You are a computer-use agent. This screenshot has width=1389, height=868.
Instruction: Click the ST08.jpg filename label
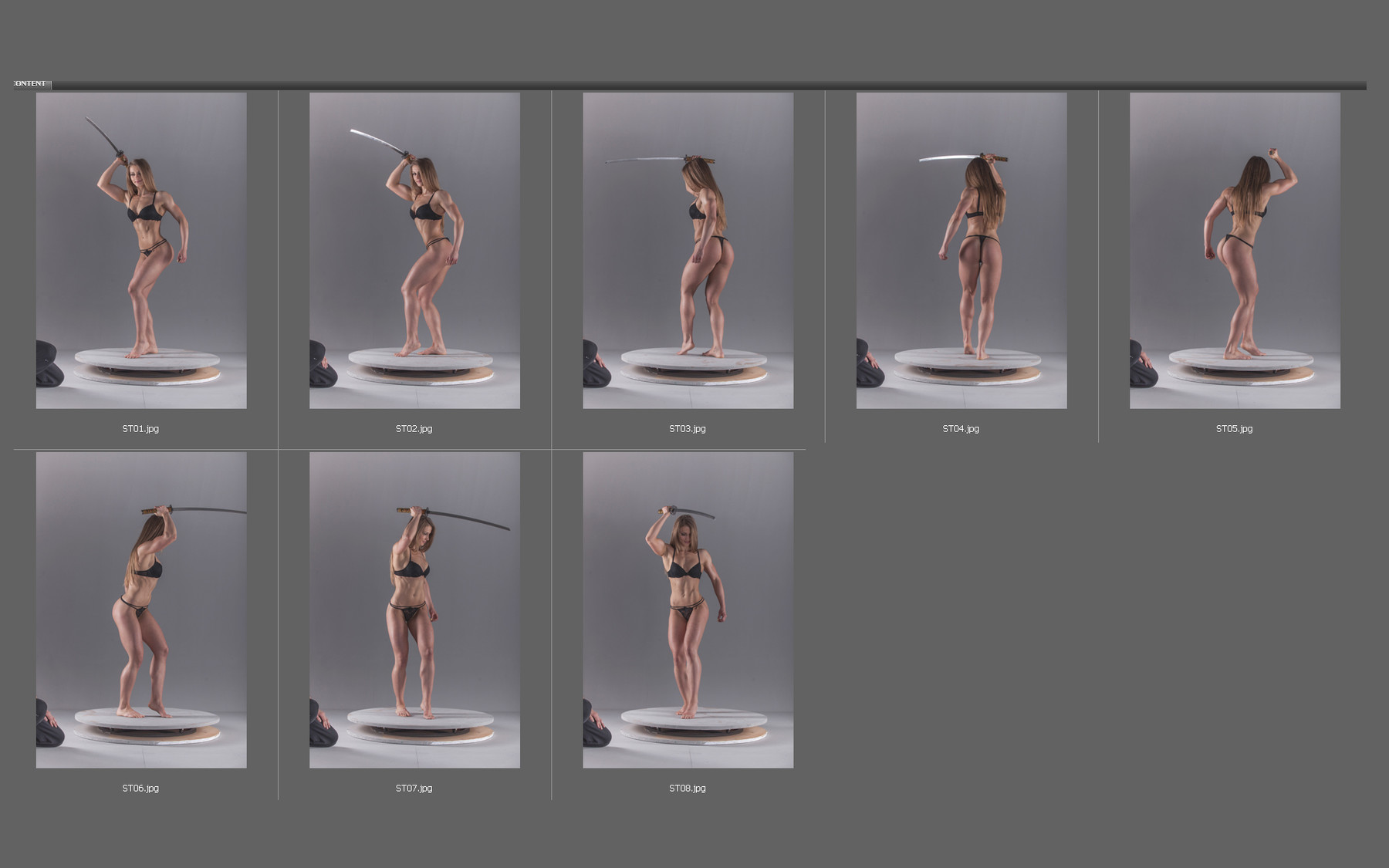[x=688, y=788]
